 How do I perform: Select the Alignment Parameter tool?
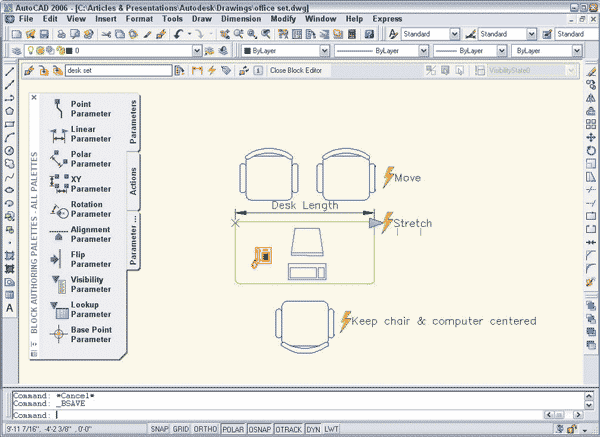tap(80, 234)
